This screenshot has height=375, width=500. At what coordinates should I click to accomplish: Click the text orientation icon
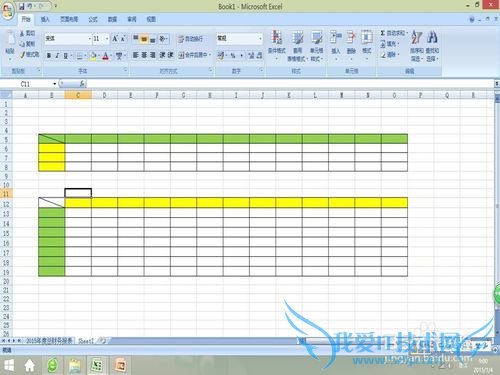point(163,39)
